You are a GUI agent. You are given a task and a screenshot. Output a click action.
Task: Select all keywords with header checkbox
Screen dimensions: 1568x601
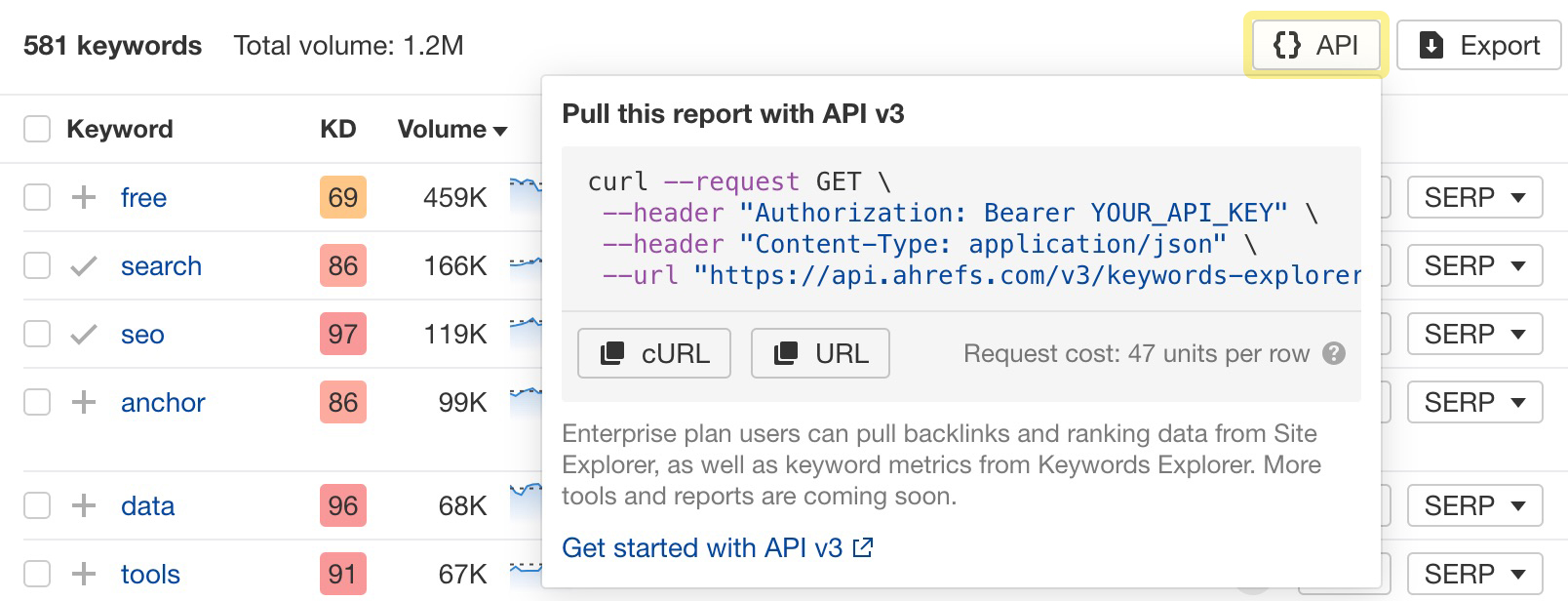coord(37,129)
